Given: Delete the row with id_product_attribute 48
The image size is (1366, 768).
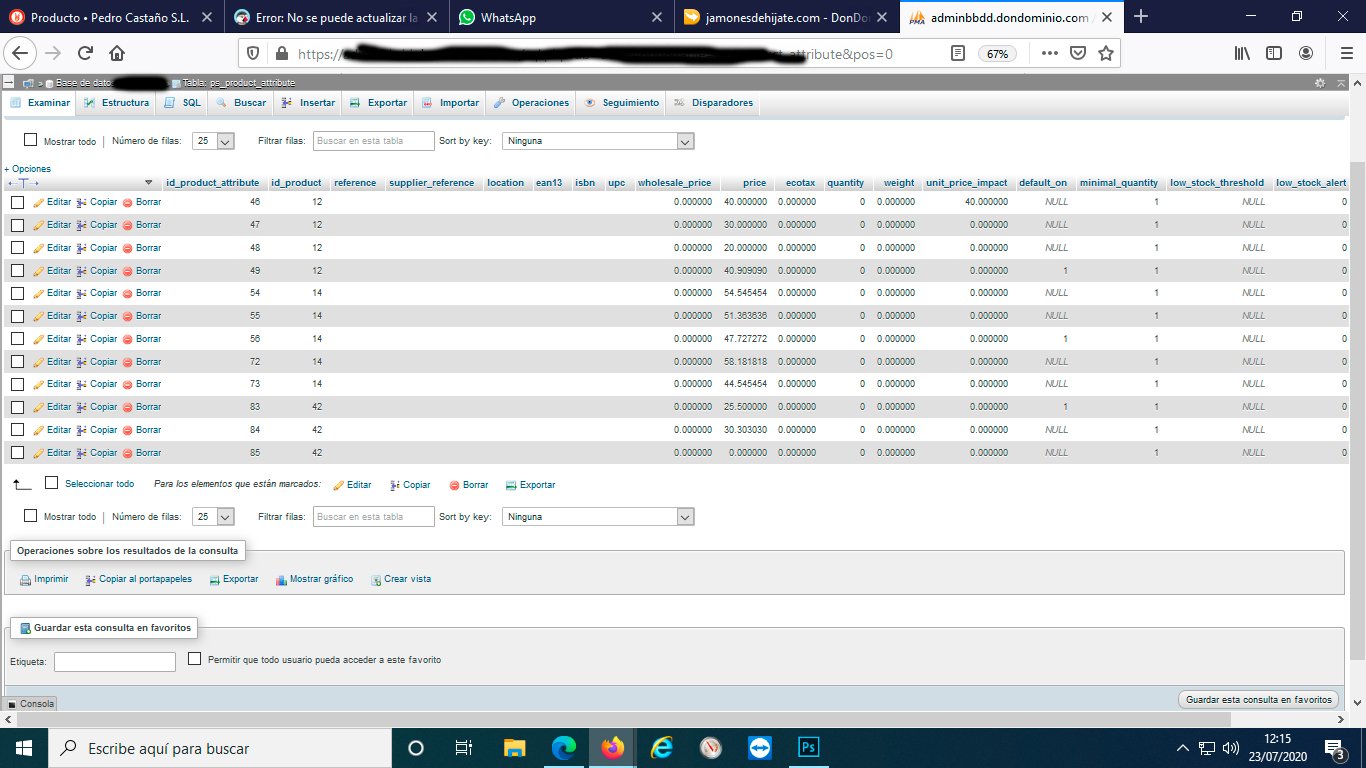Looking at the screenshot, I should 142,248.
